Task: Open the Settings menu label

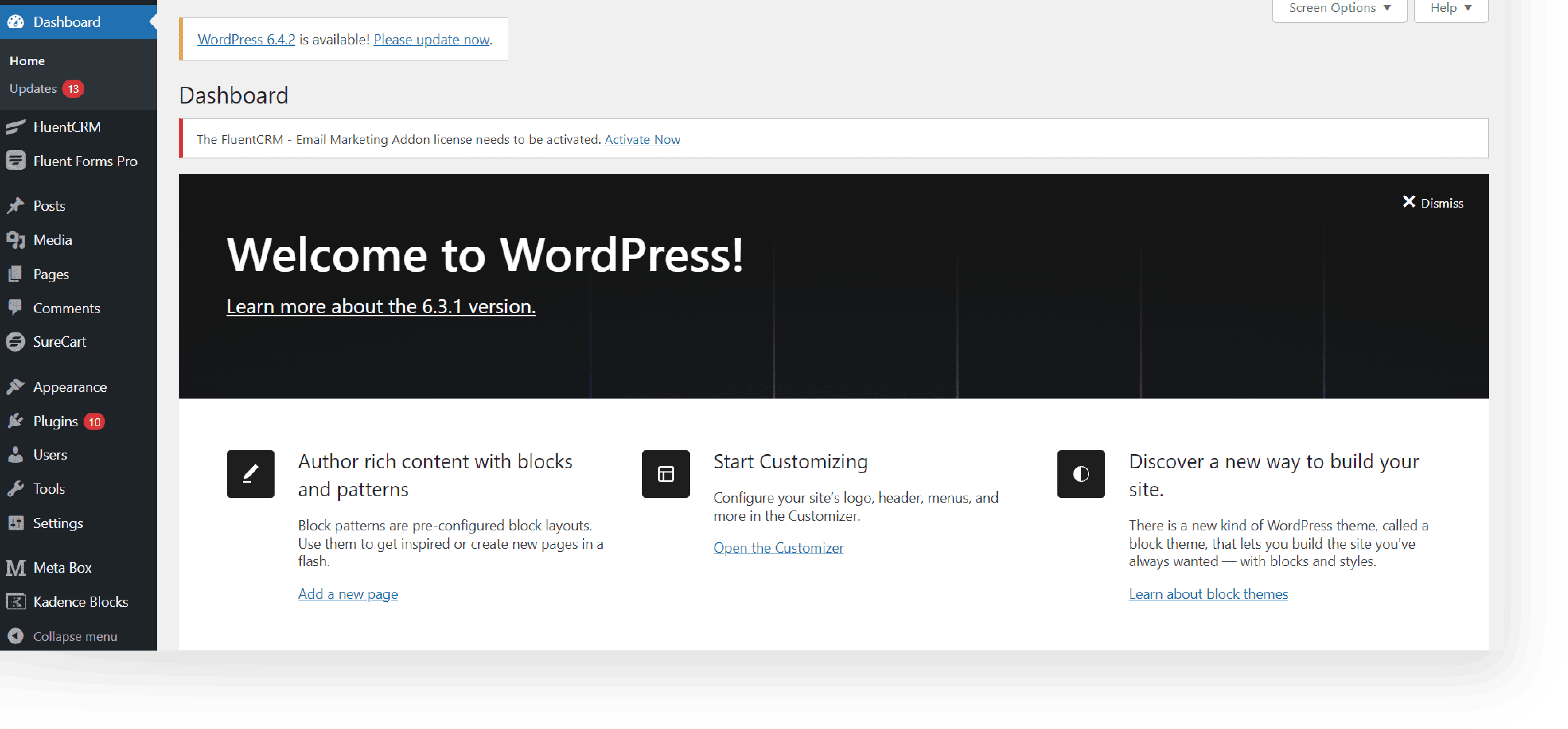Action: (58, 523)
